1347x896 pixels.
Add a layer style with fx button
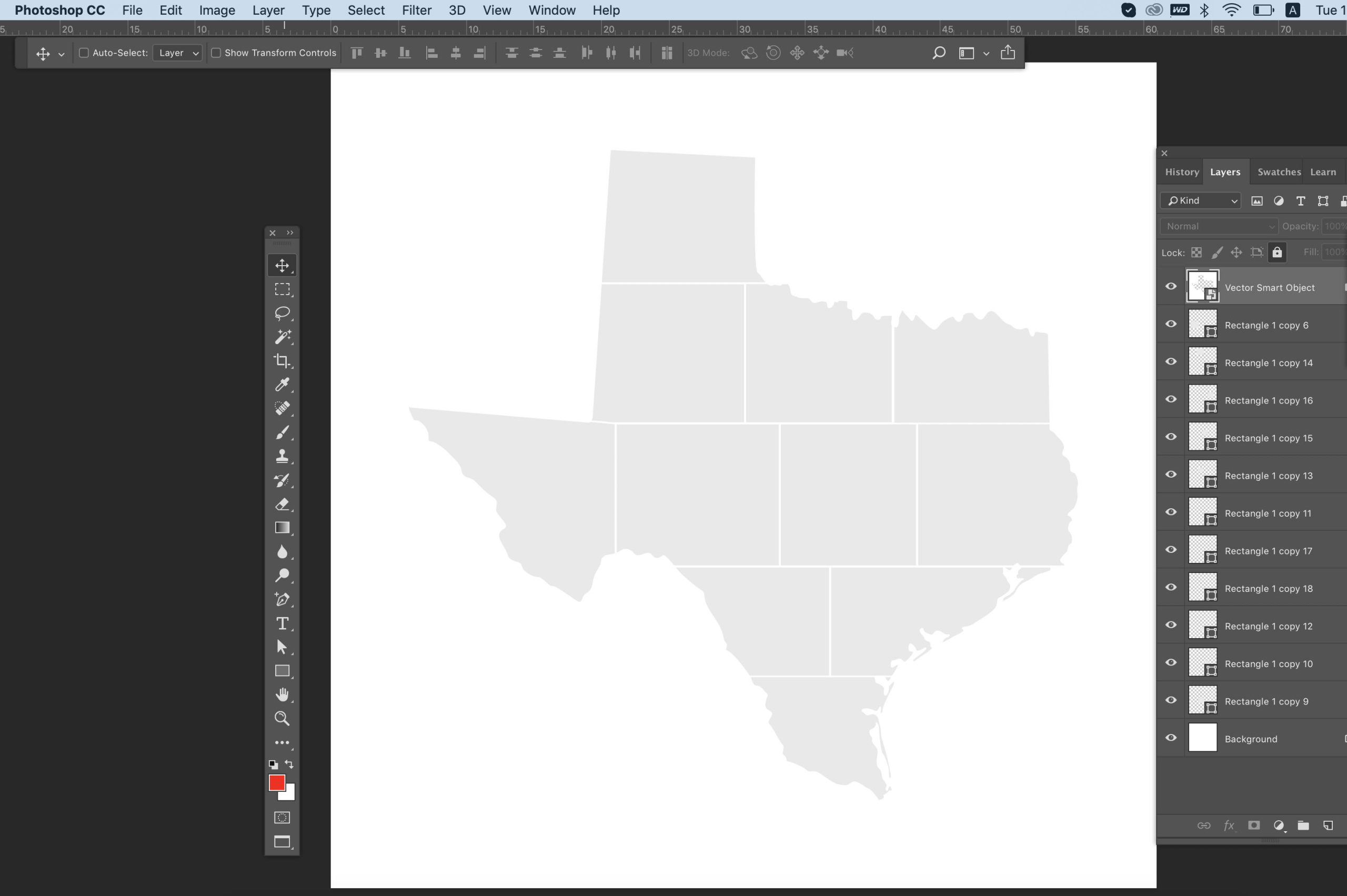point(1229,825)
